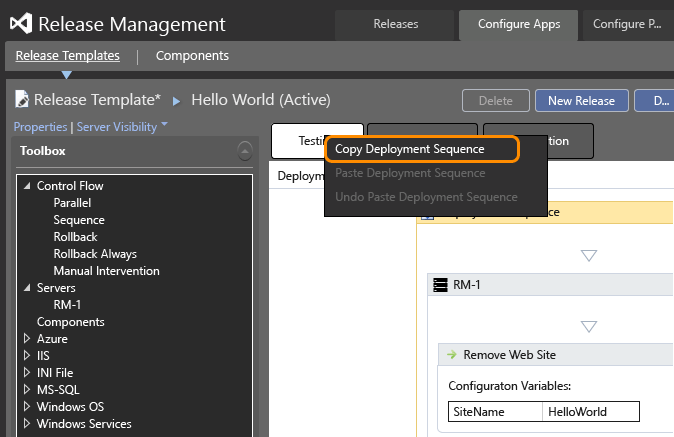The height and width of the screenshot is (437, 674).
Task: Click the Control Flow tree label
Action: tap(70, 186)
